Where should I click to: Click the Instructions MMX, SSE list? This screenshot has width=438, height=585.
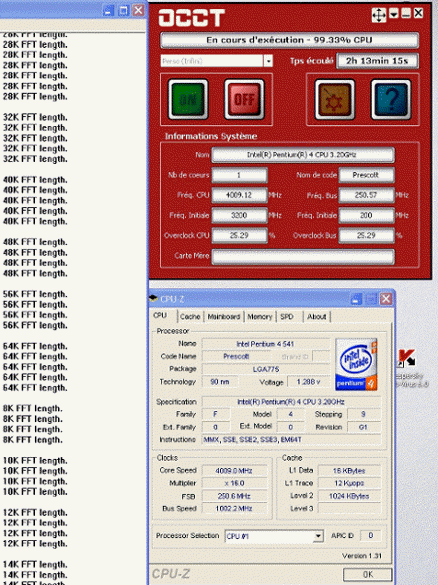click(291, 439)
